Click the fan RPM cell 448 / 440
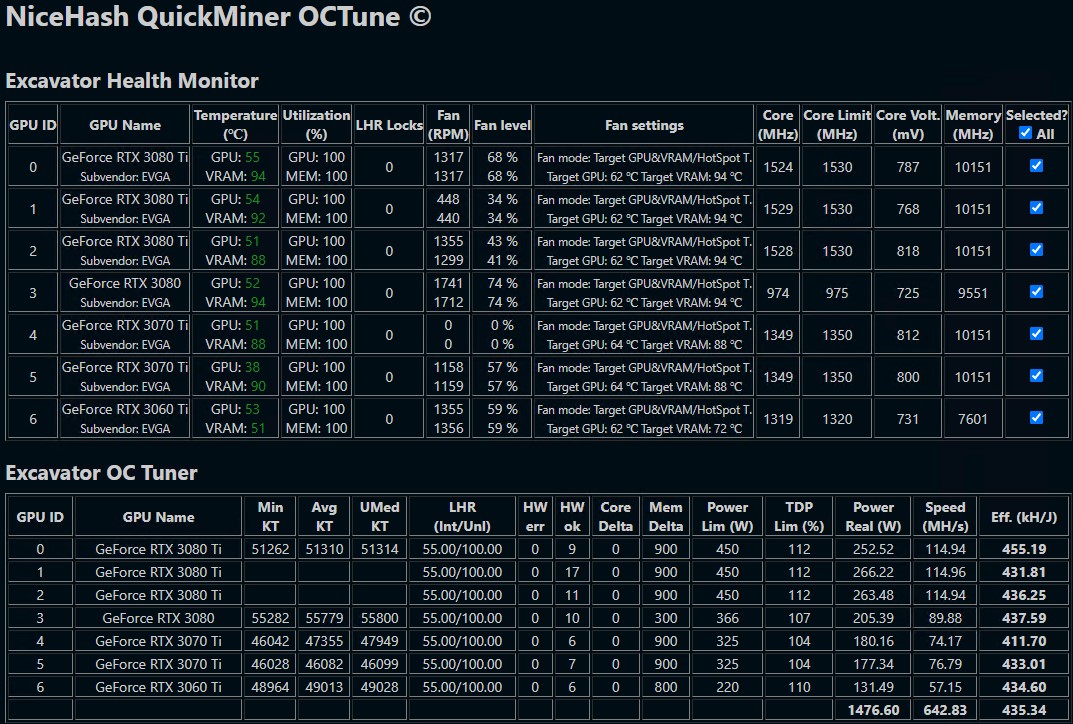Image resolution: width=1073 pixels, height=724 pixels. [x=448, y=209]
